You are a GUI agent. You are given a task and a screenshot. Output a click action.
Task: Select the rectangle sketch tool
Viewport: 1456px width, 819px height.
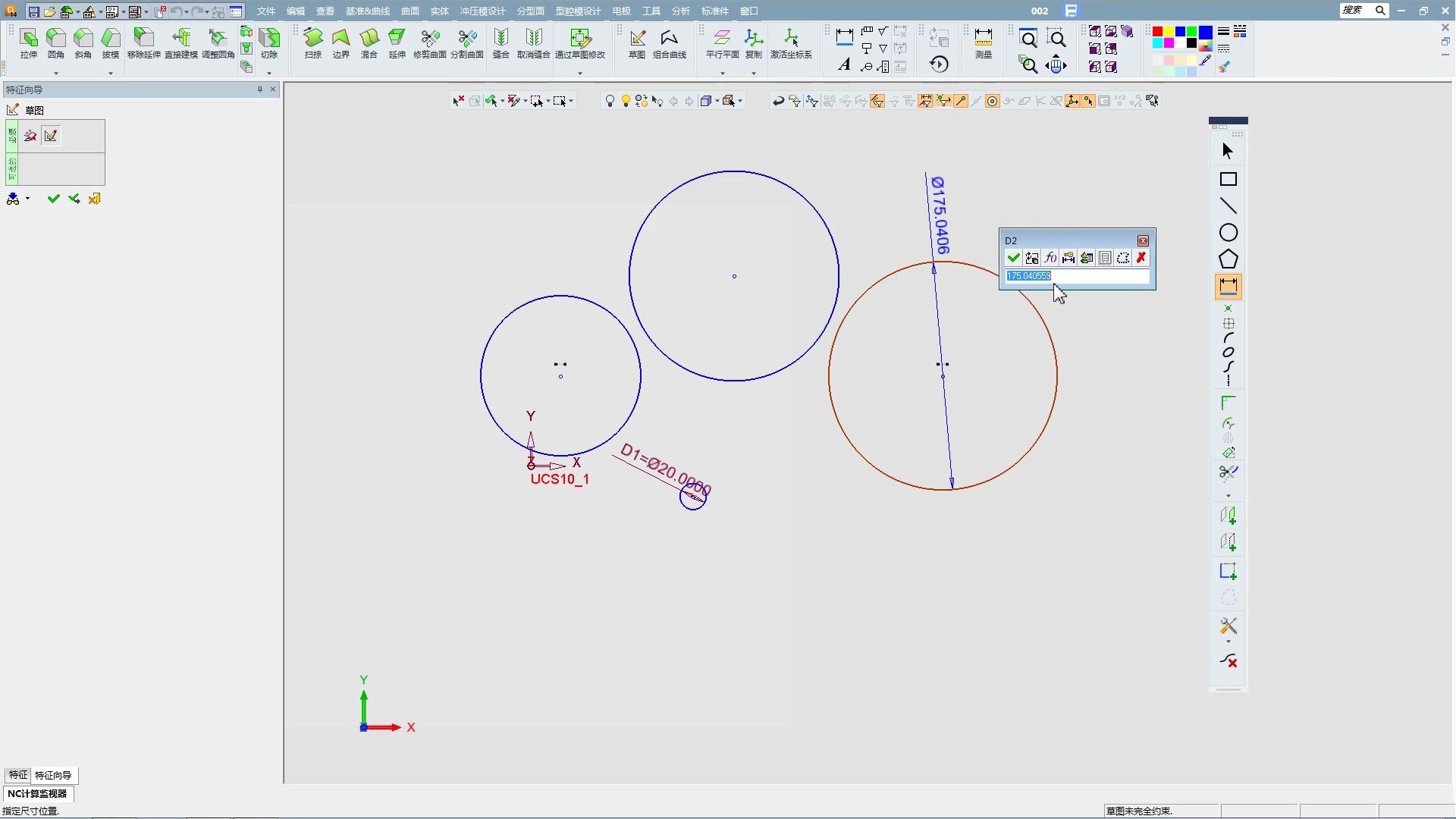[x=1228, y=180]
